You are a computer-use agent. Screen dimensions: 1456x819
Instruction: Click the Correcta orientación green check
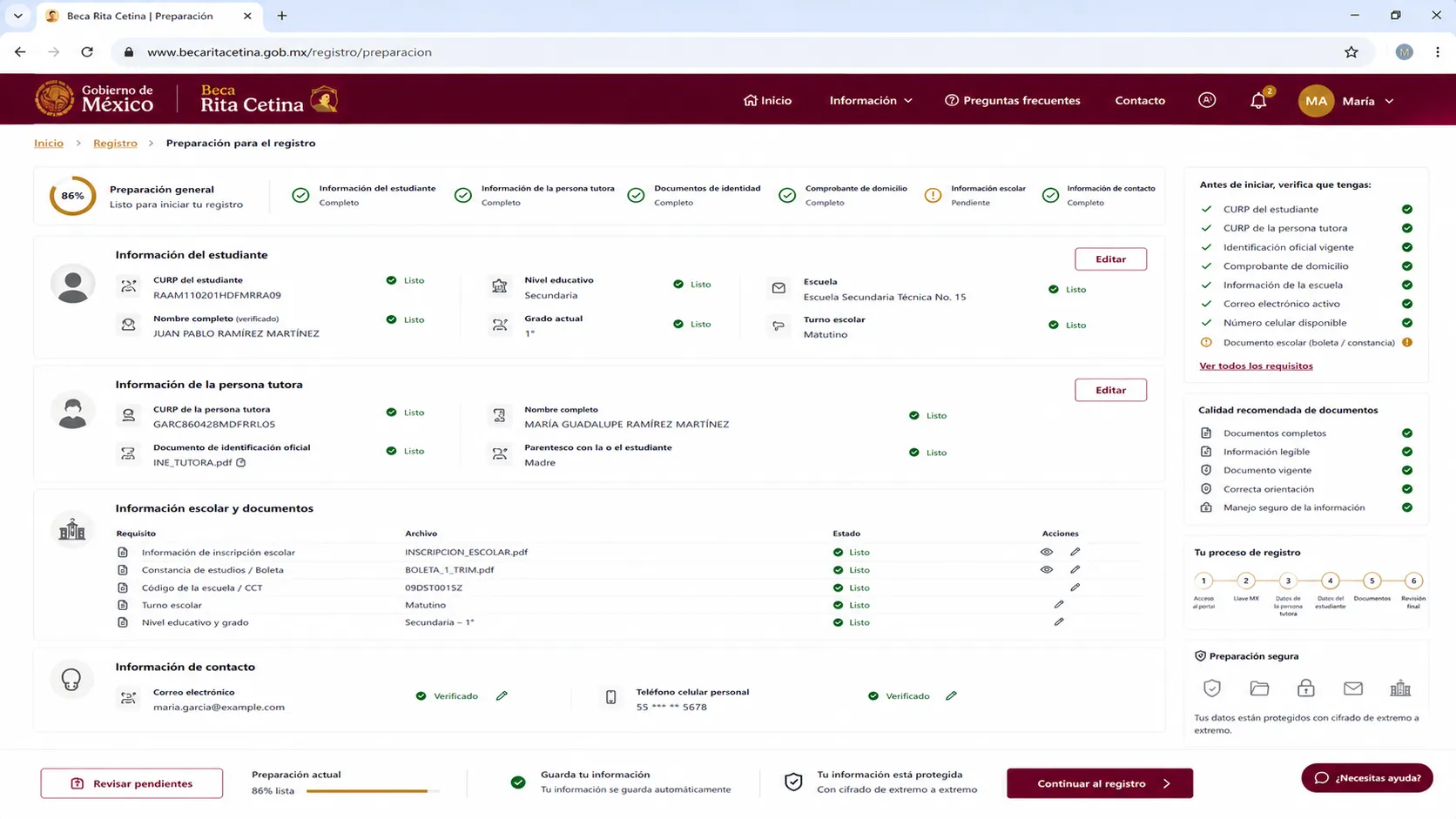1407,489
